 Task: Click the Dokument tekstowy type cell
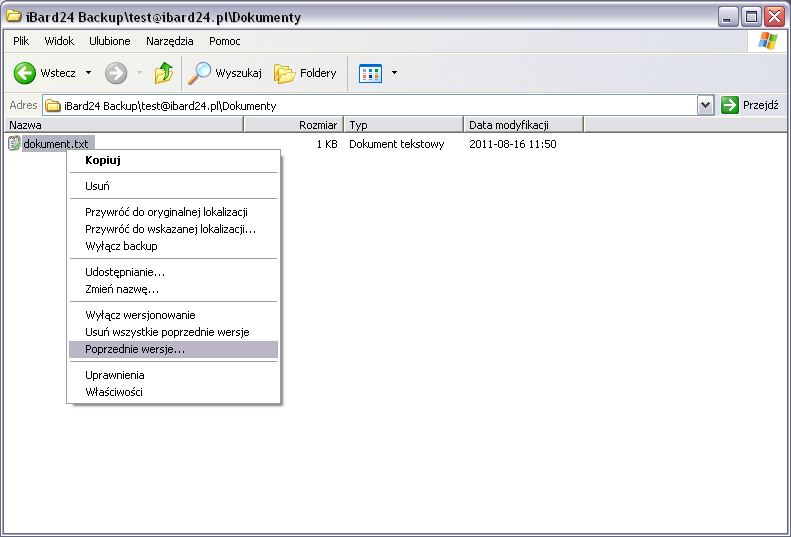[x=397, y=144]
